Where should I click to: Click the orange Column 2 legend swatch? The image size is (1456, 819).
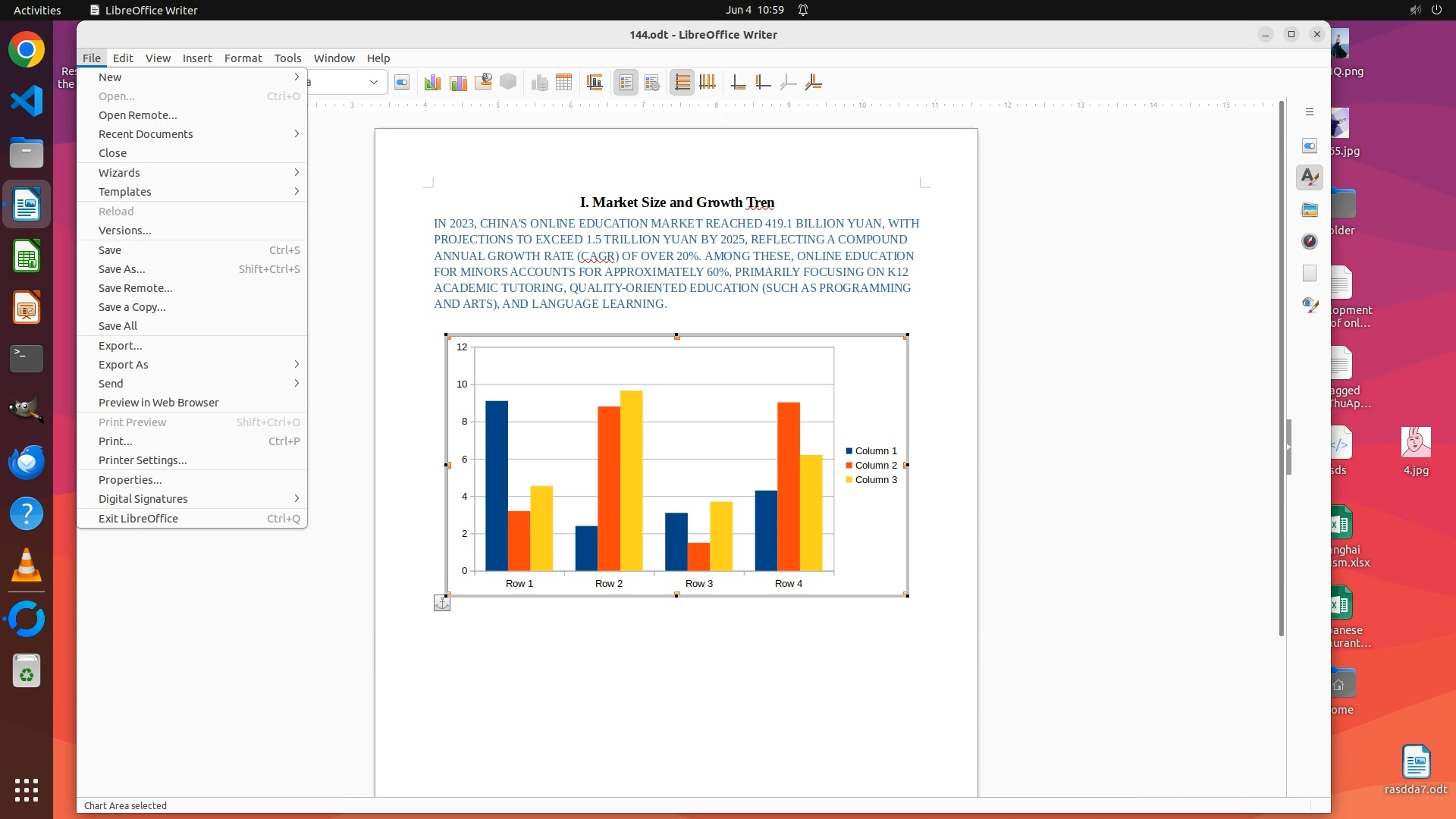tap(849, 466)
